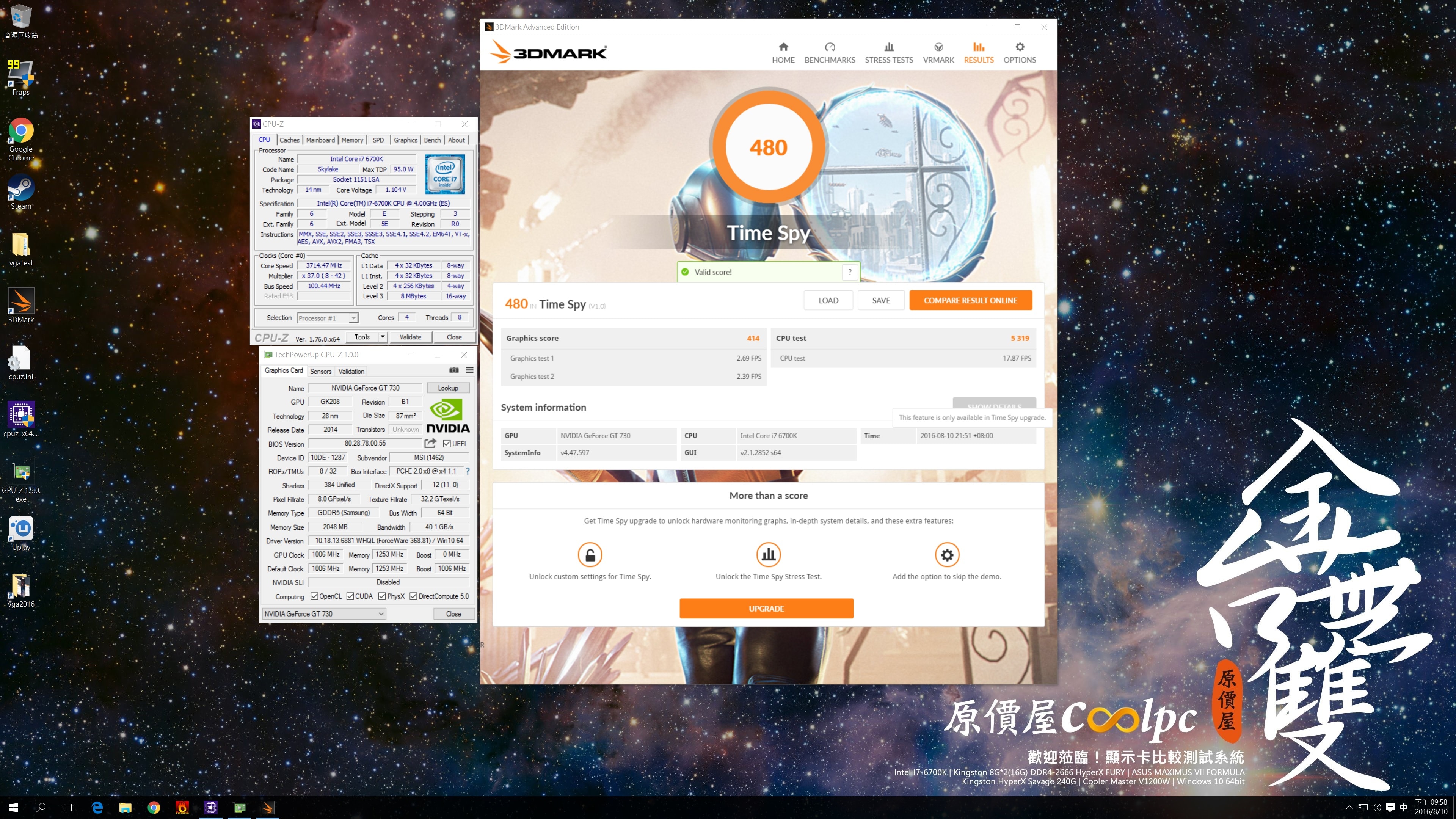This screenshot has width=1456, height=819.
Task: Click the Close button in CPU-Z
Action: click(x=454, y=337)
